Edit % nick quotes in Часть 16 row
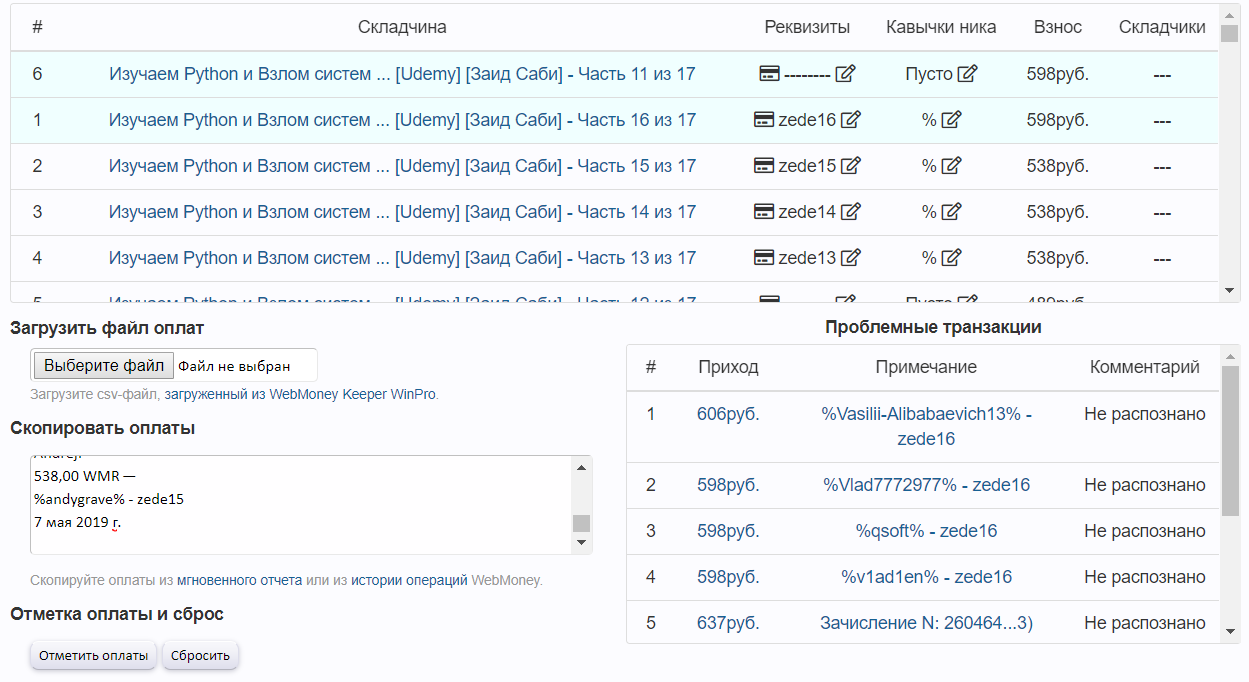The width and height of the screenshot is (1249, 682). point(951,120)
